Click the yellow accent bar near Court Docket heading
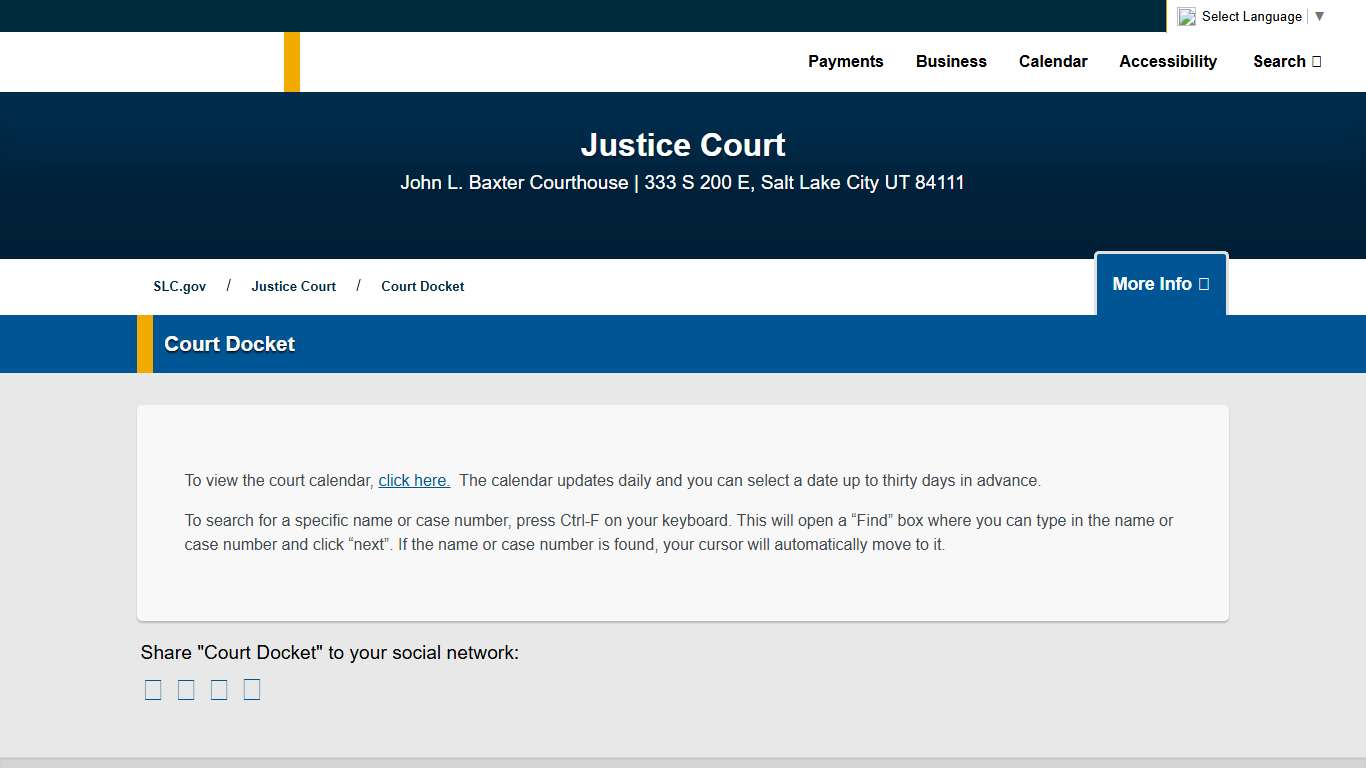Image resolution: width=1366 pixels, height=768 pixels. (x=145, y=343)
